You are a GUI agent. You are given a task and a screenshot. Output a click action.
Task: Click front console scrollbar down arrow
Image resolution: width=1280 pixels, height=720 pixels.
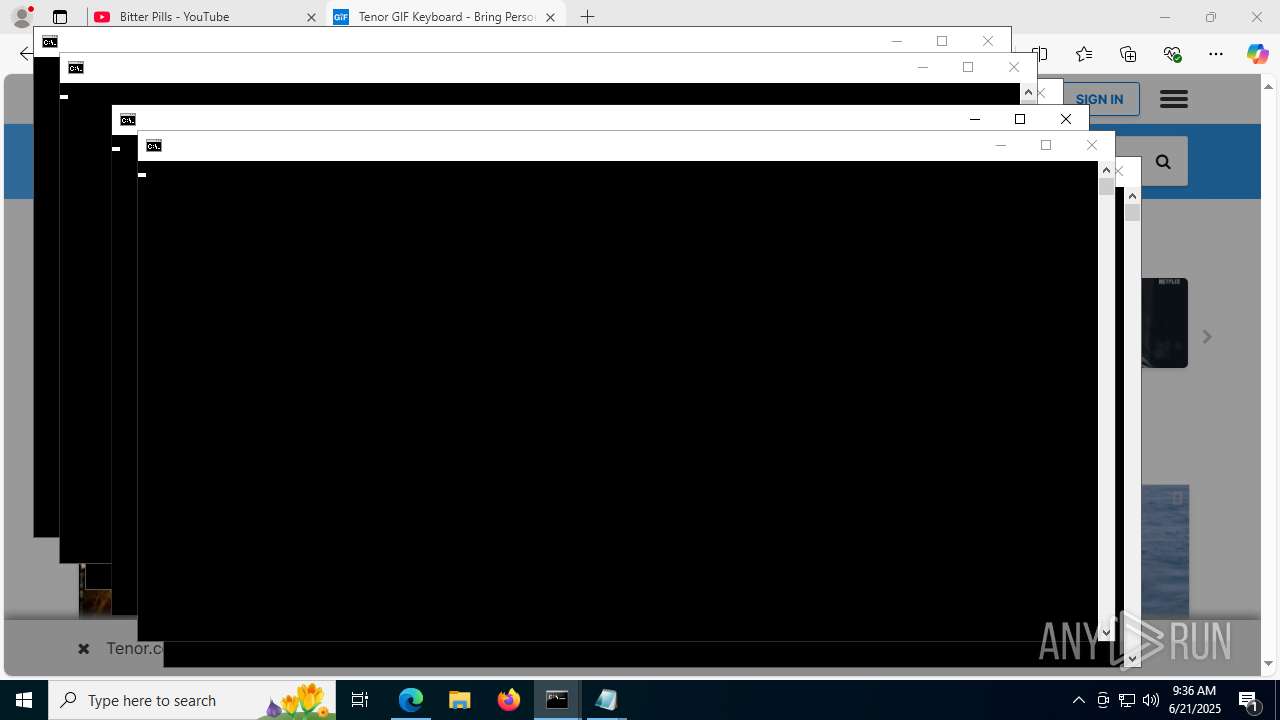coord(1106,632)
